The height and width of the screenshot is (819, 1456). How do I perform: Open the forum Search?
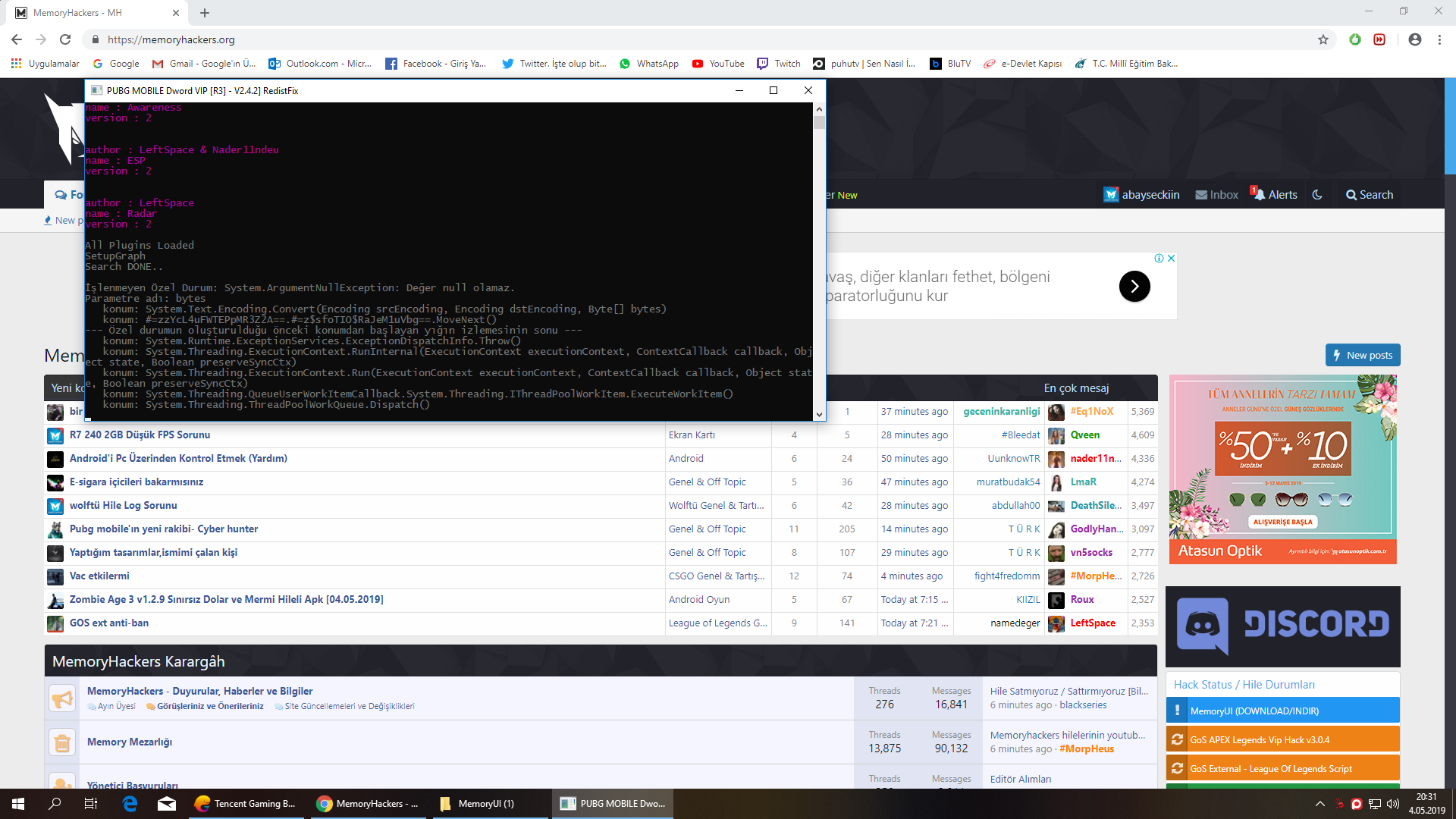[x=1370, y=195]
